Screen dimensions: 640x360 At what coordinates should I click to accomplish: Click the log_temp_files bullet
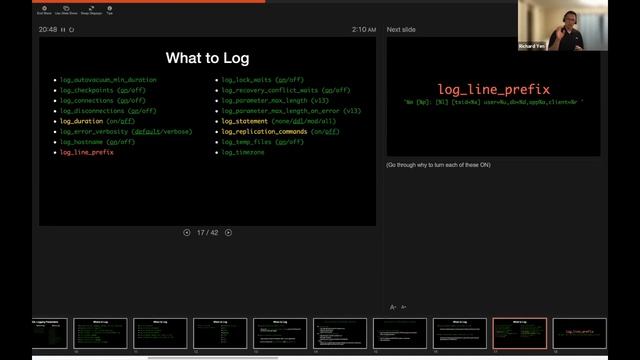(x=262, y=142)
